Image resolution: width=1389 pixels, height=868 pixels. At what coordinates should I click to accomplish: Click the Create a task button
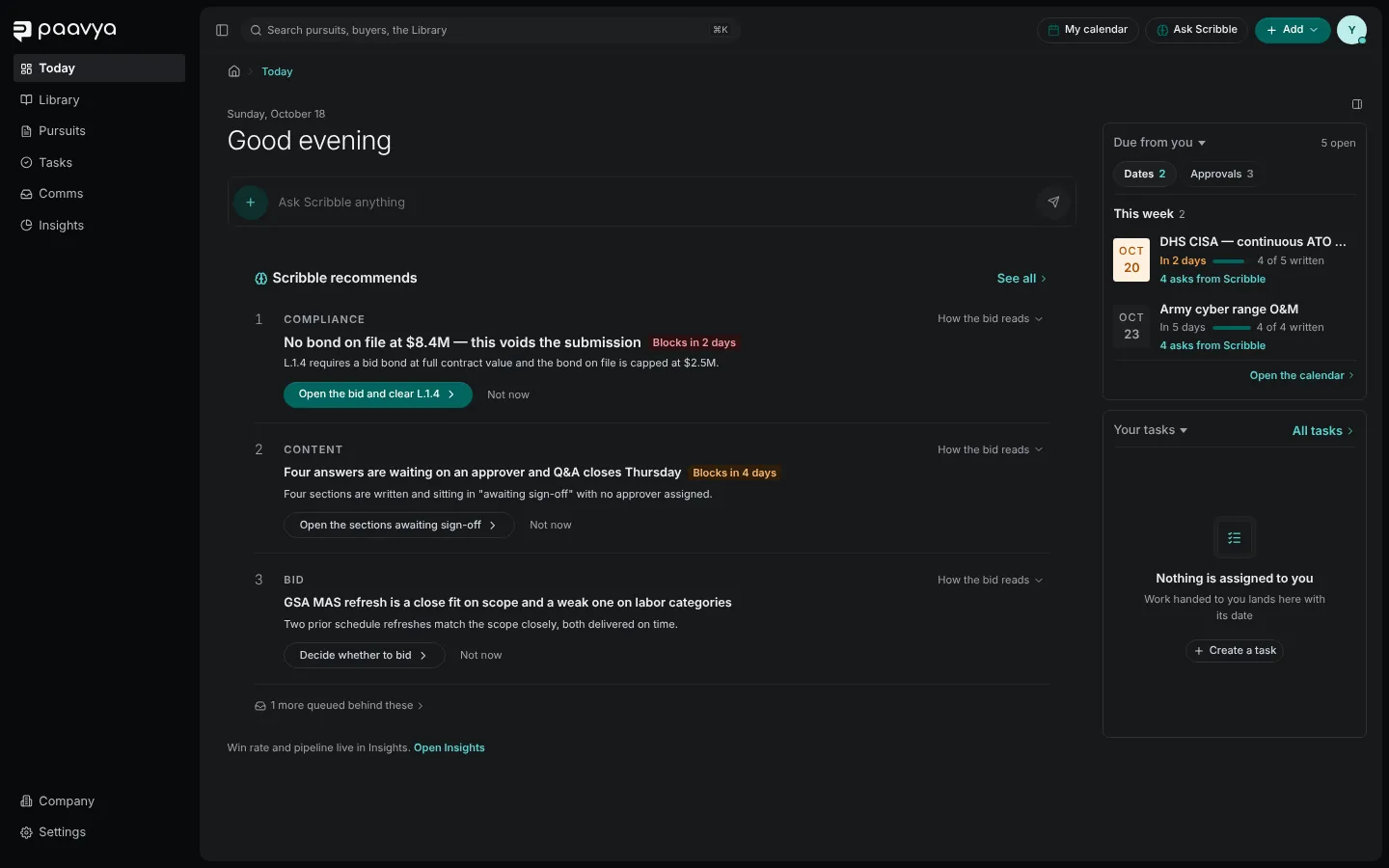pos(1235,651)
